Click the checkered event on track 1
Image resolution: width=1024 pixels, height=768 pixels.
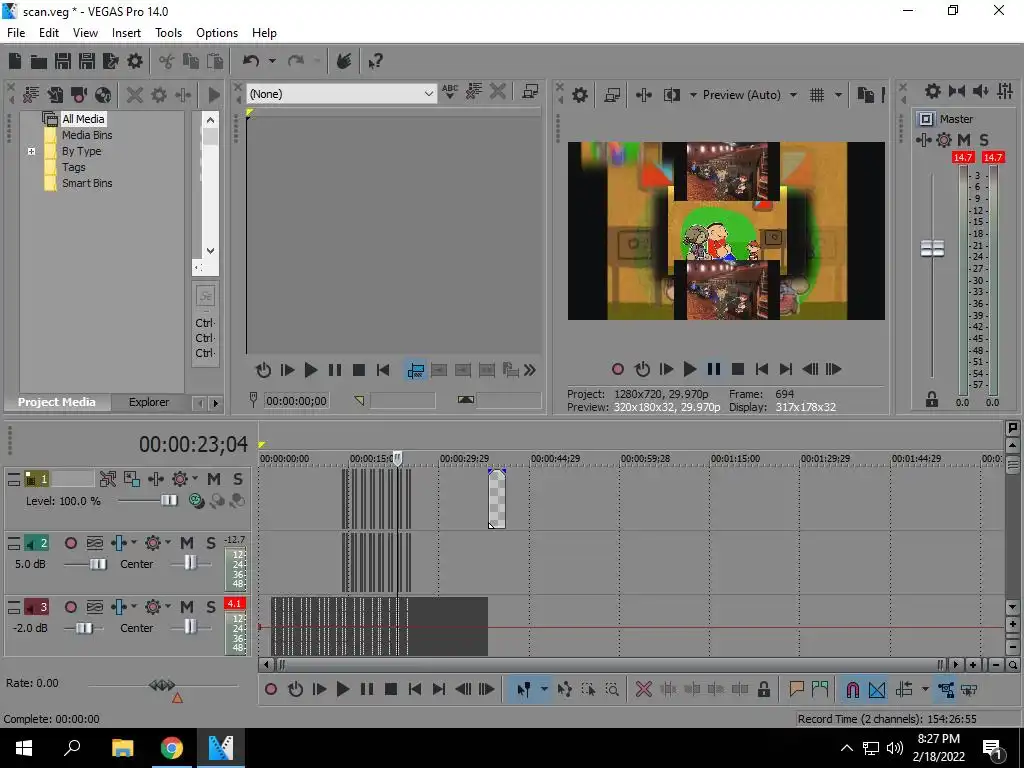[497, 499]
